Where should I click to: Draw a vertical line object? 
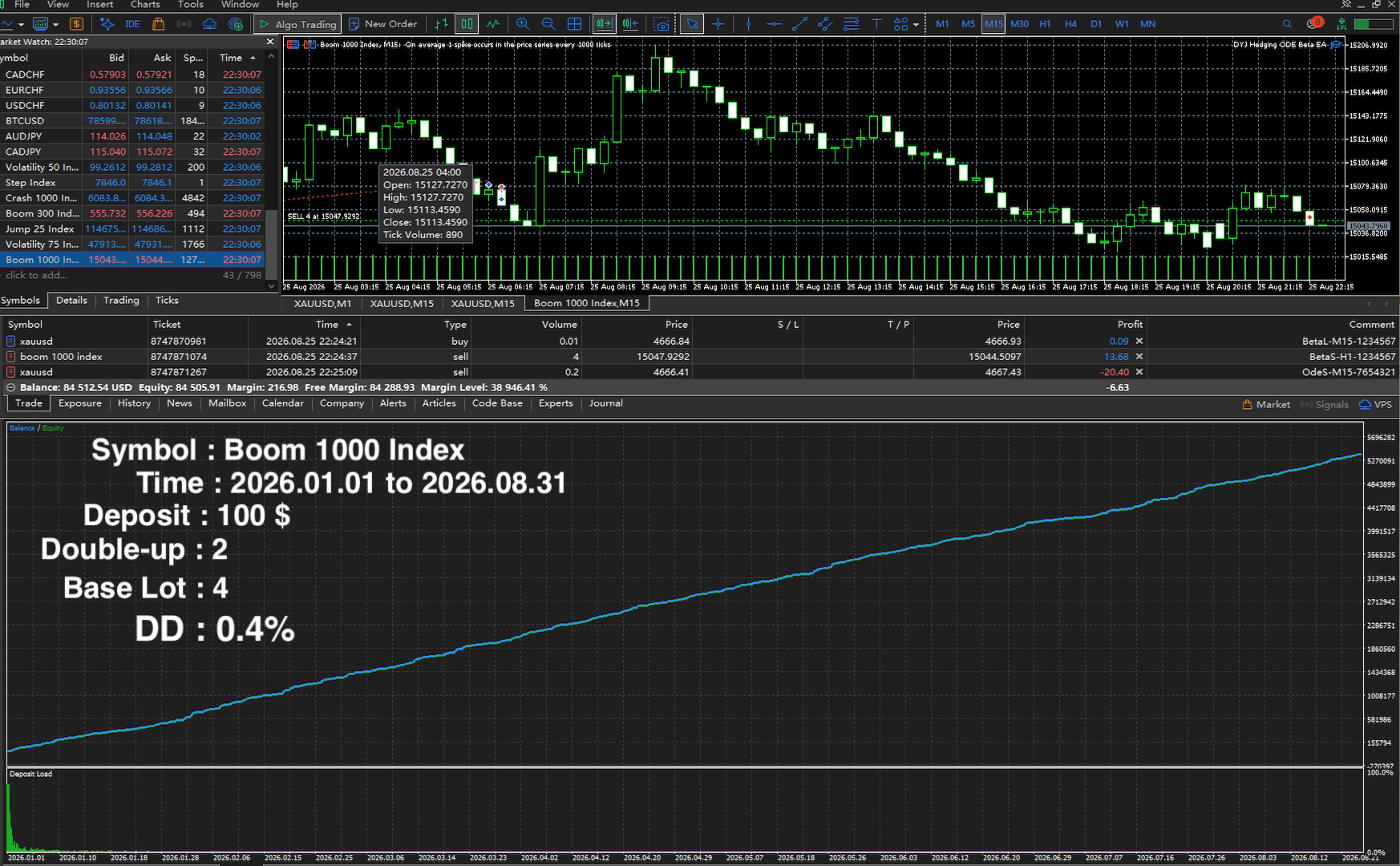[x=748, y=24]
